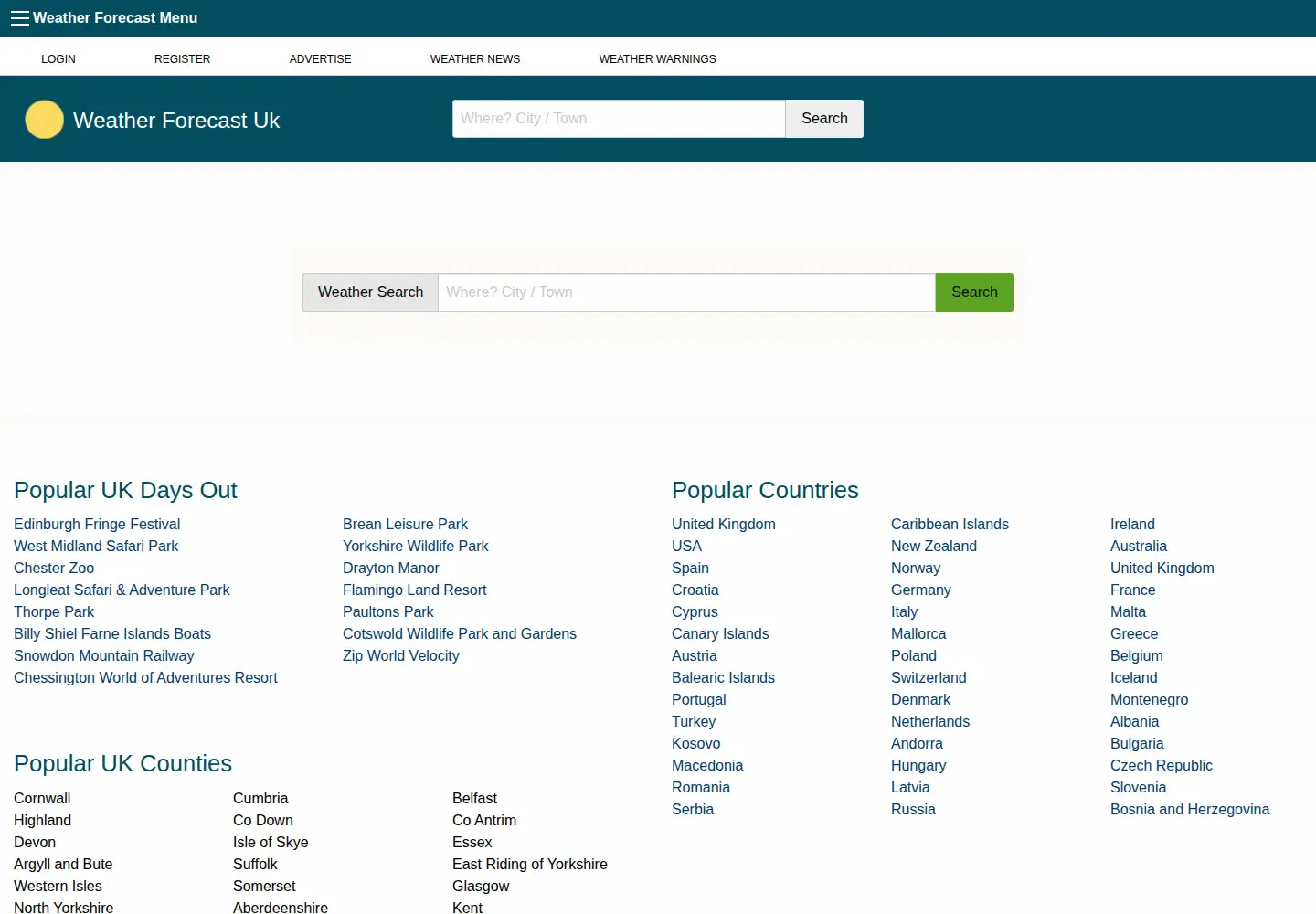Open the LOGIN menu item
The width and height of the screenshot is (1316, 914).
click(x=58, y=59)
